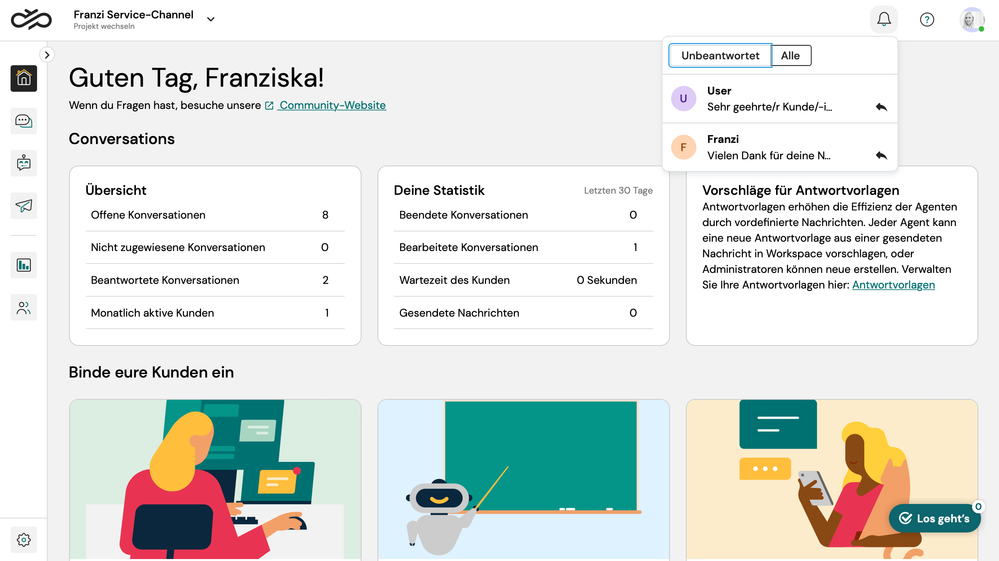
Task: Open the Home icon in sidebar
Action: [x=24, y=78]
